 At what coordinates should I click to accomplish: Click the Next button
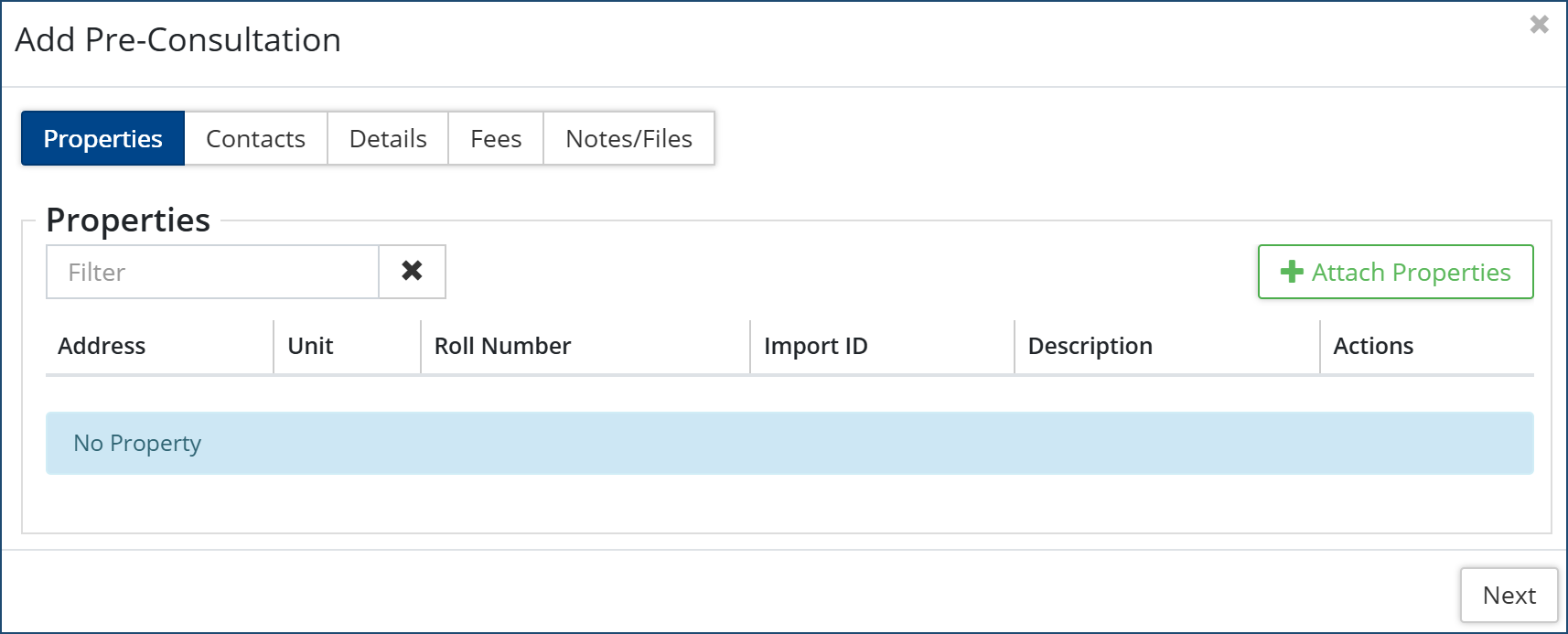point(1509,596)
